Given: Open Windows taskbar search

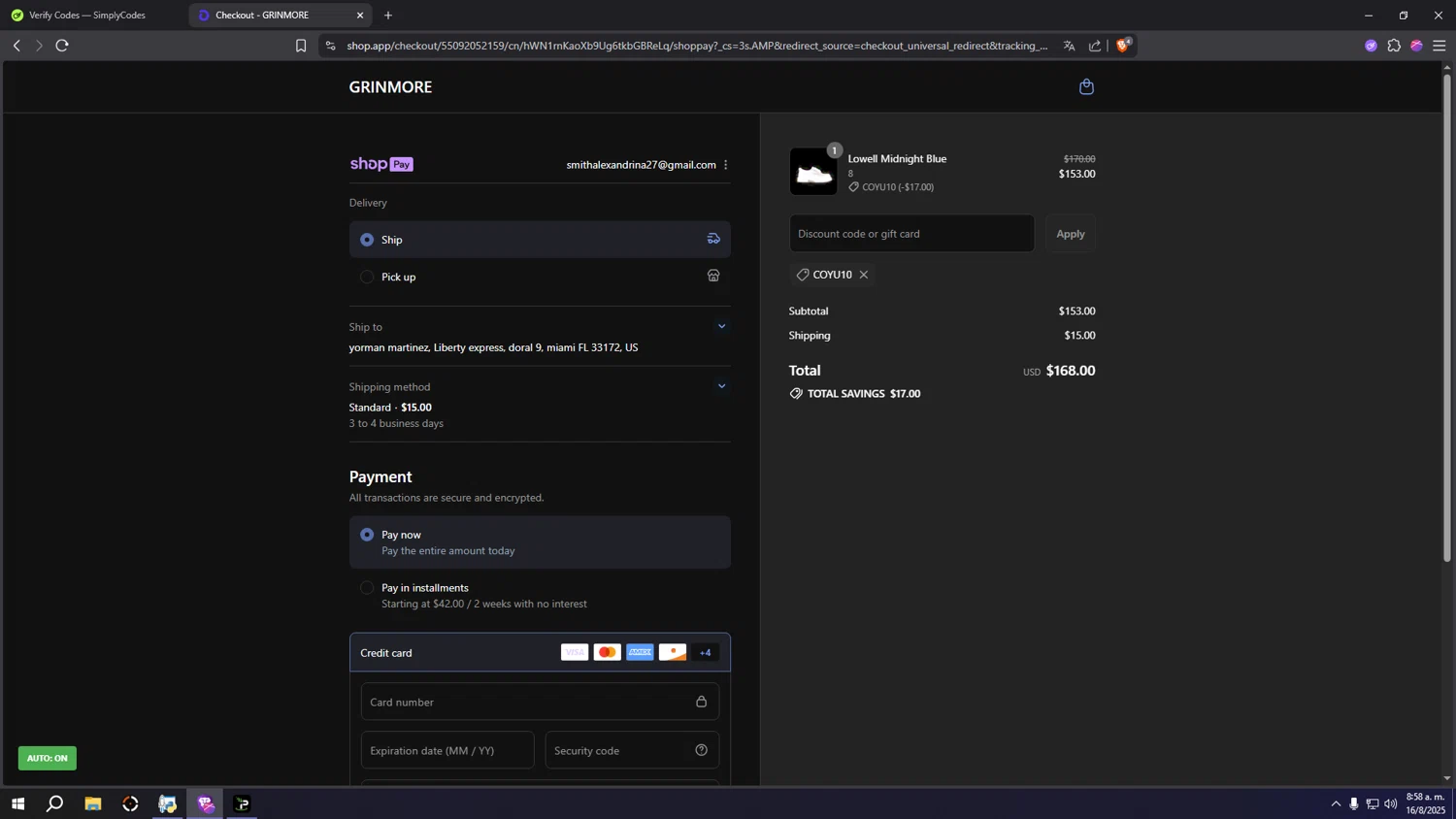Looking at the screenshot, I should [55, 803].
